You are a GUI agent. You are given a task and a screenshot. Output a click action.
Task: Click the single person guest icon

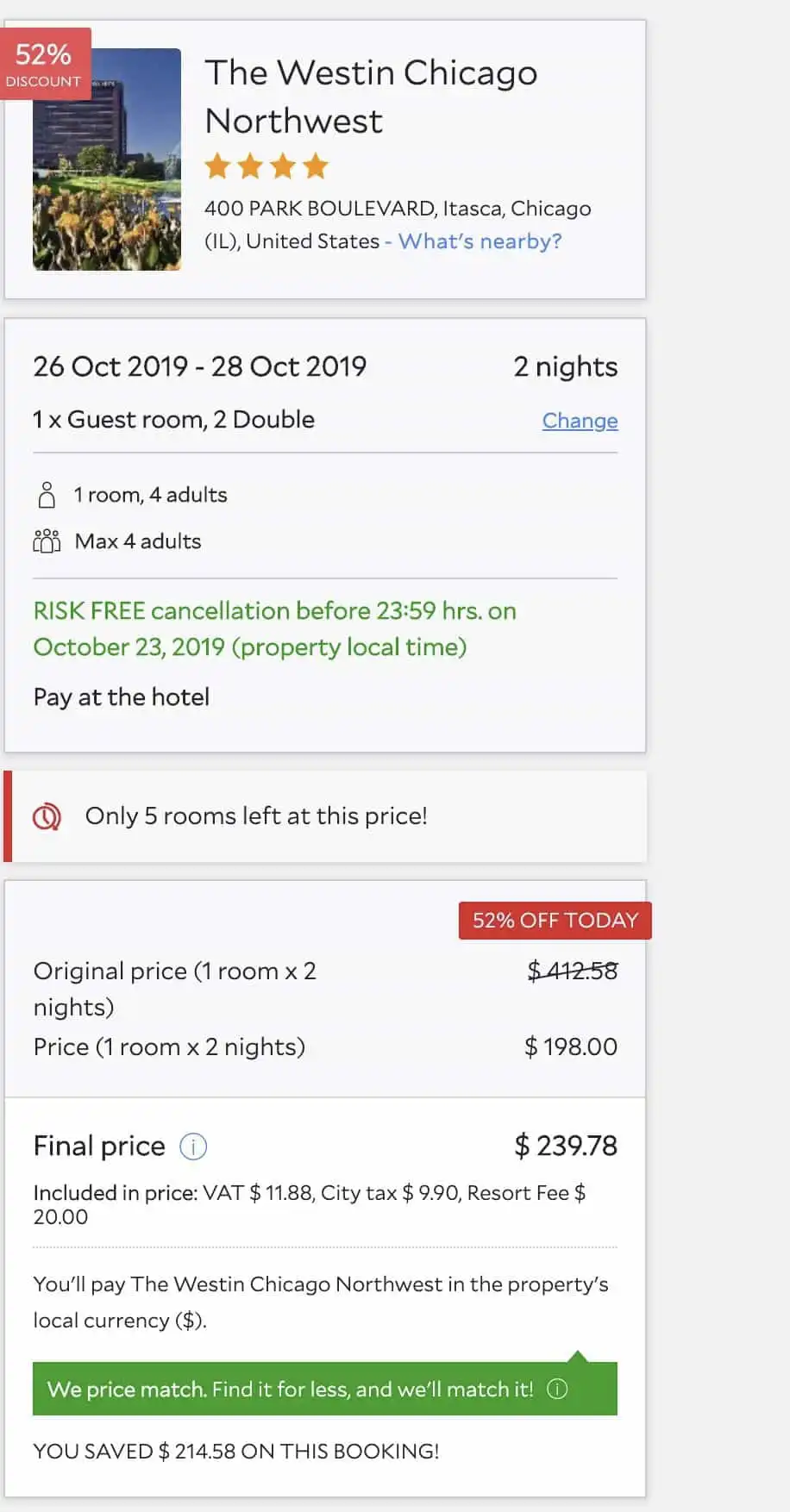click(47, 495)
